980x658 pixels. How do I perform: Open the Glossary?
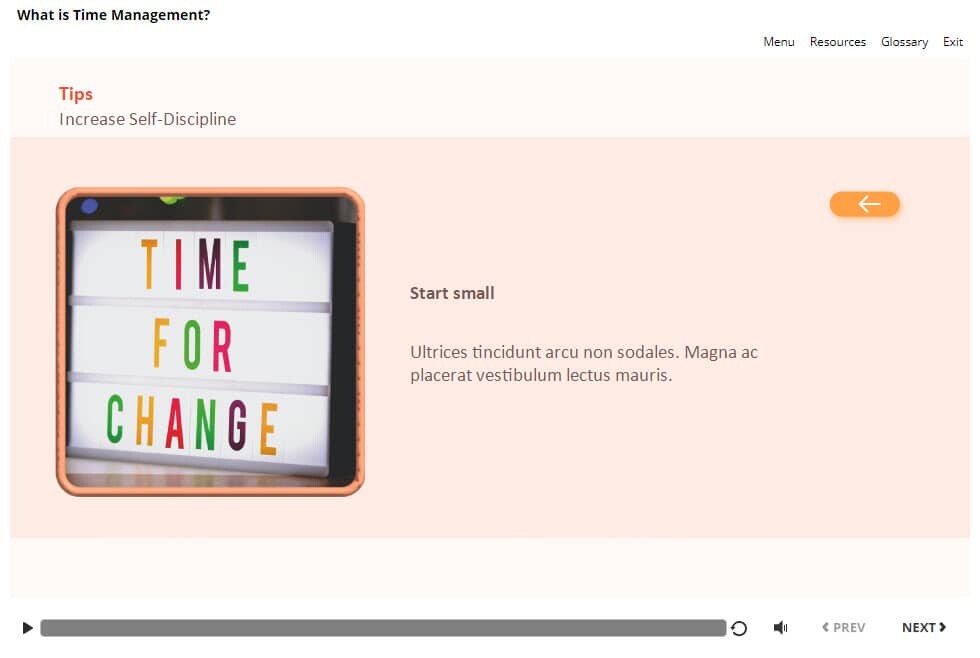point(904,42)
